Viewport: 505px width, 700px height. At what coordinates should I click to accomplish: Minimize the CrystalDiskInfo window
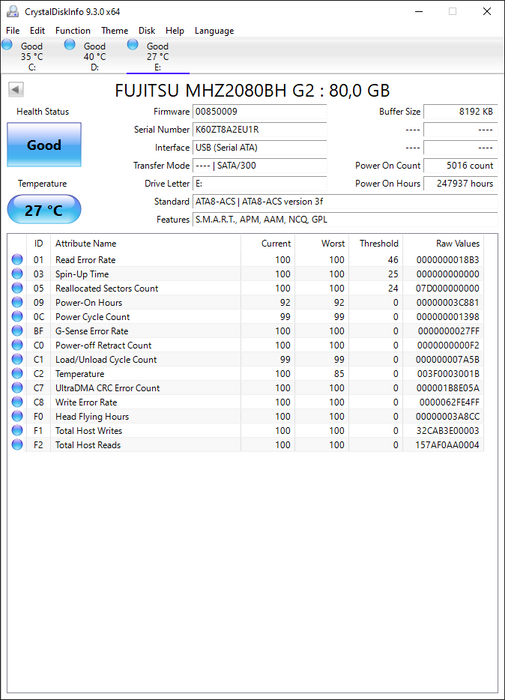(419, 12)
